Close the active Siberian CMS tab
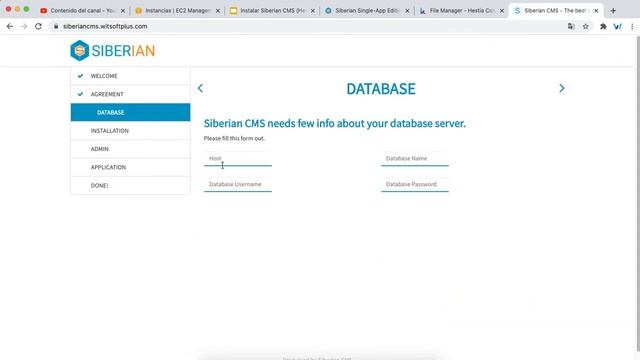Viewport: 640px width, 360px height. click(x=596, y=11)
